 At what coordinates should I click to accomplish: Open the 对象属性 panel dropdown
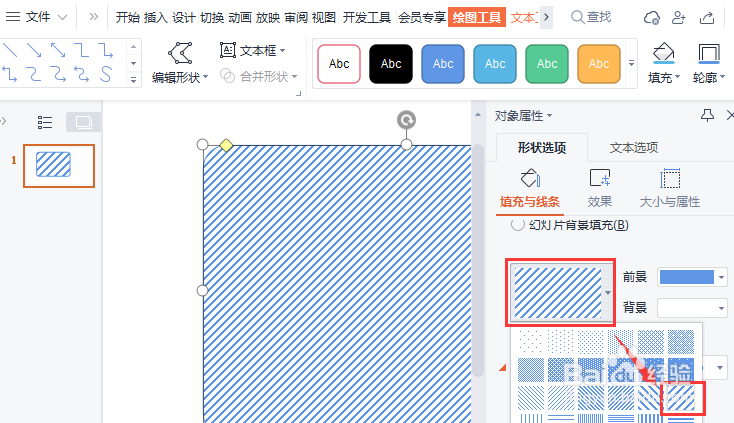523,116
